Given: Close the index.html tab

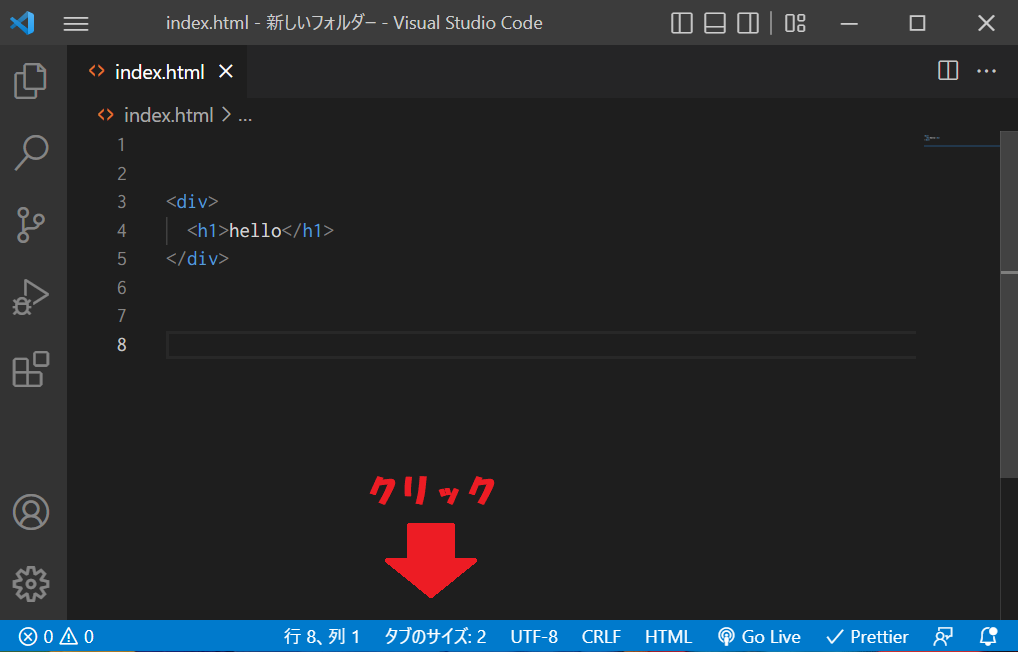Looking at the screenshot, I should 225,71.
